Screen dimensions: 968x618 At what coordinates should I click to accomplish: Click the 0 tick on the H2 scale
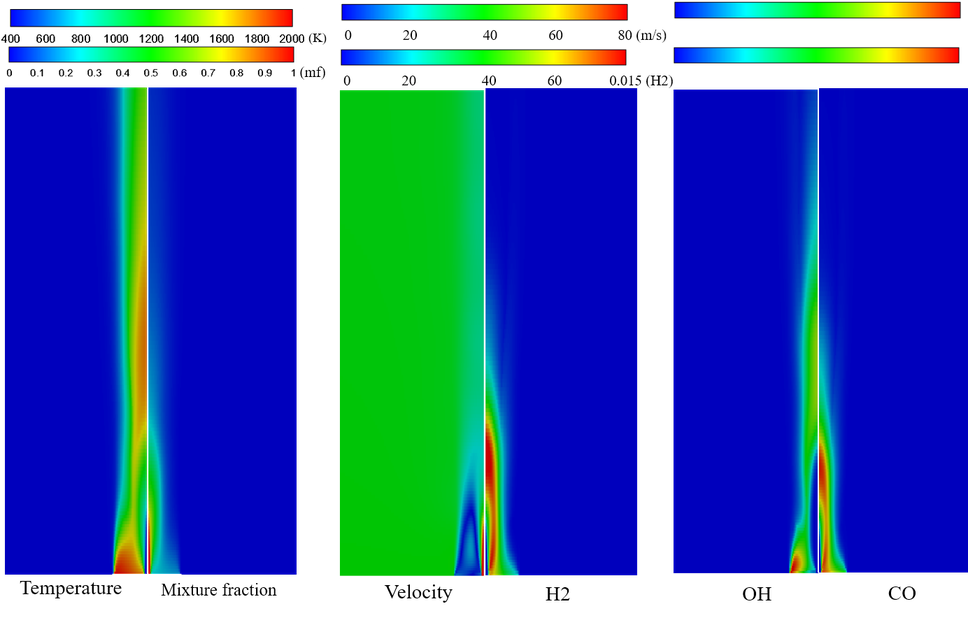click(x=347, y=81)
